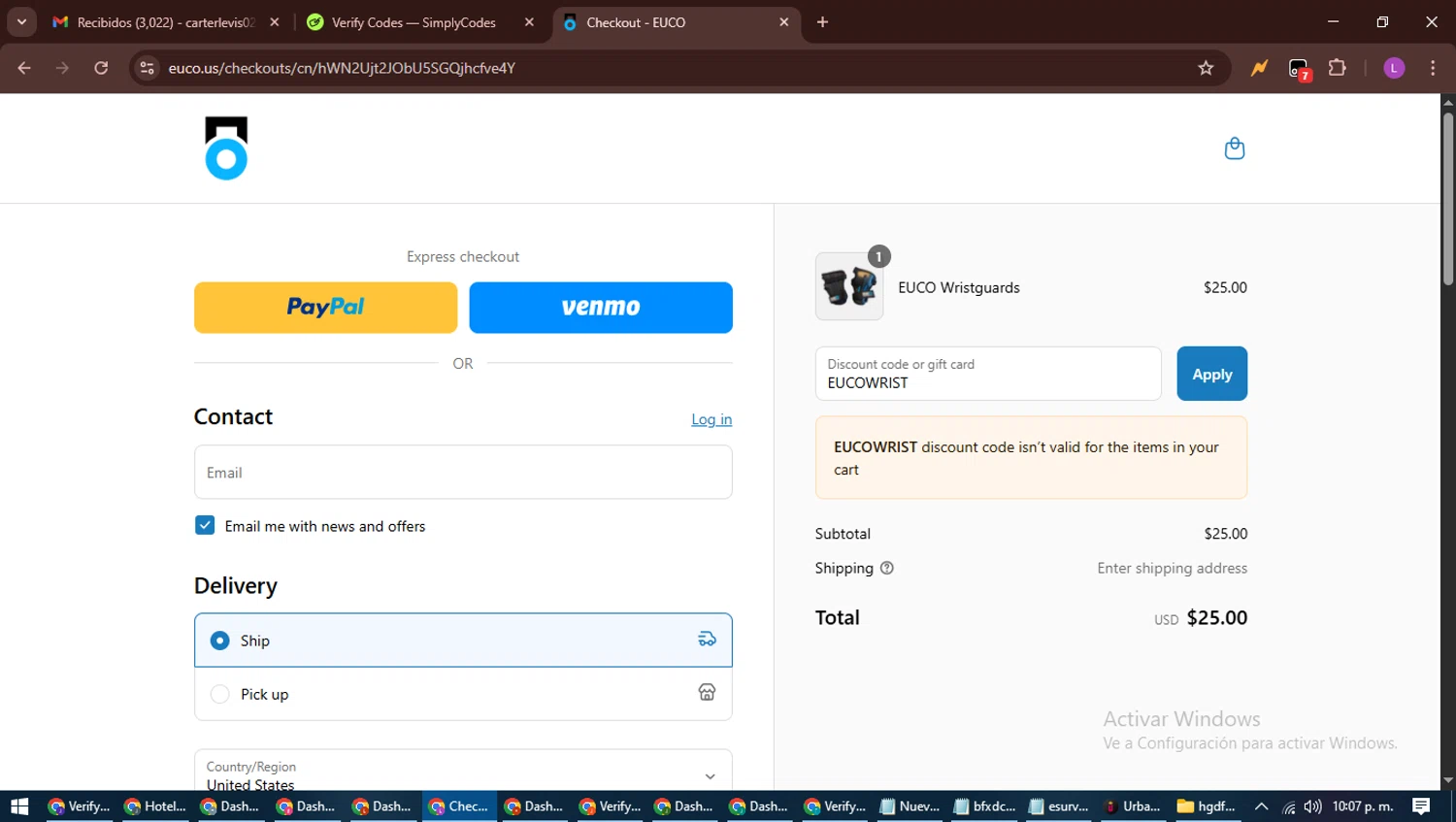This screenshot has height=822, width=1456.
Task: Click the taskbar clock showing 10:07 p. m.
Action: point(1363,806)
